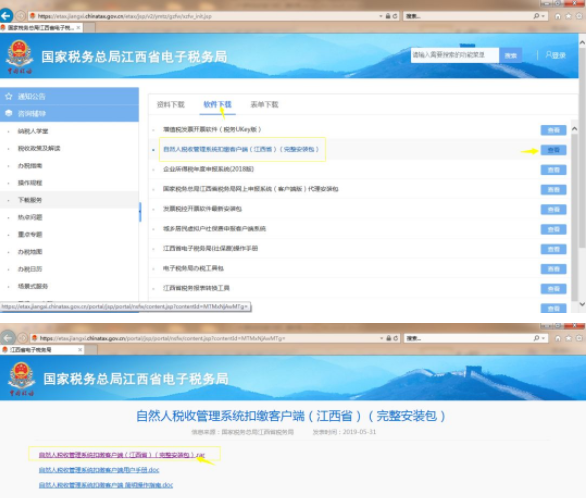Image resolution: width=587 pixels, height=498 pixels.
Task: Click the Favorites star in the bottom browser window
Action: coord(568,338)
